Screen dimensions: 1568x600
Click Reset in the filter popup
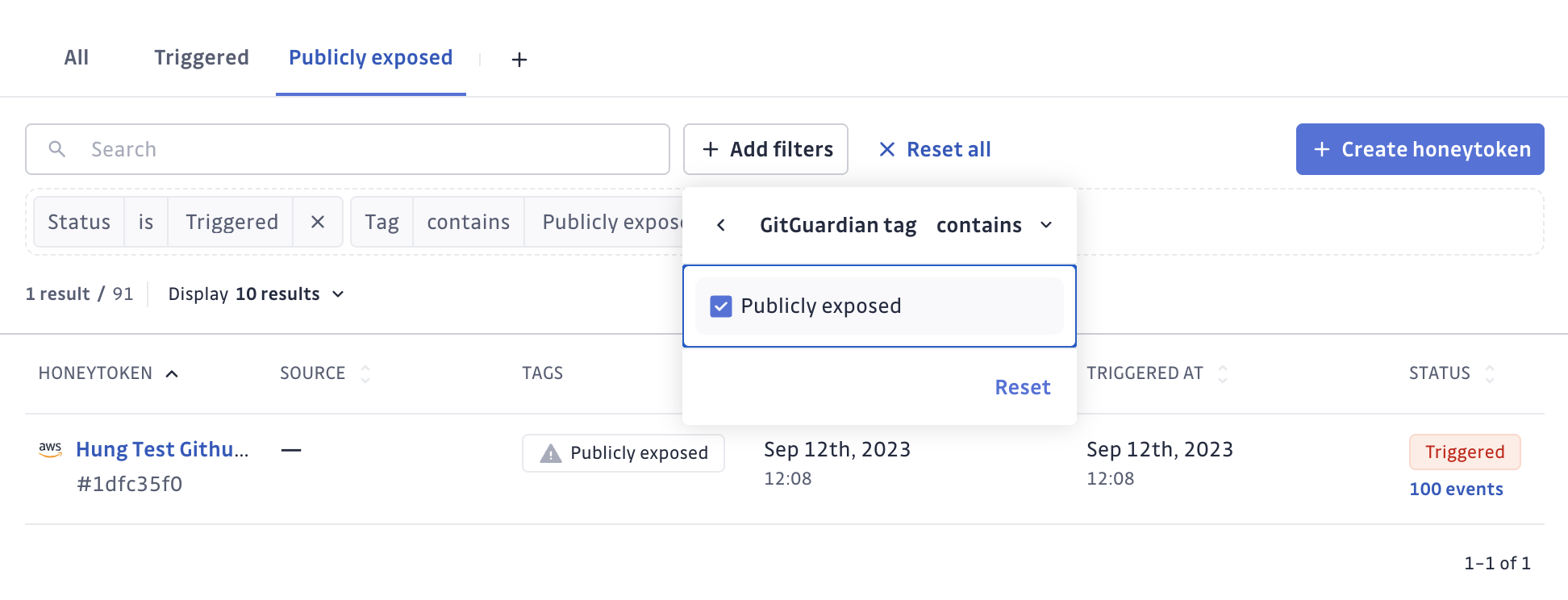click(1023, 387)
